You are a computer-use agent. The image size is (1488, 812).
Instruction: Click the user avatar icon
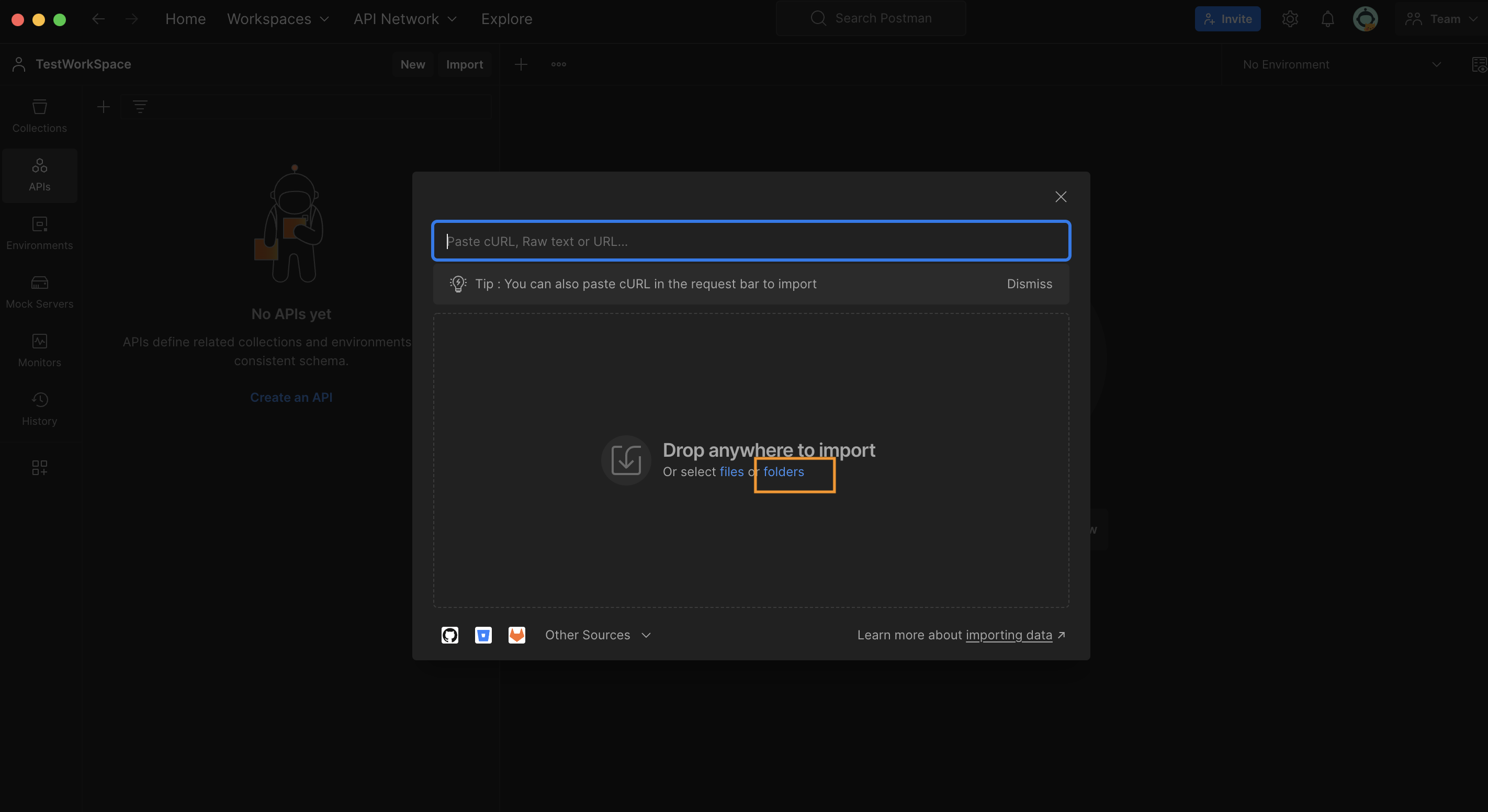coord(1366,19)
